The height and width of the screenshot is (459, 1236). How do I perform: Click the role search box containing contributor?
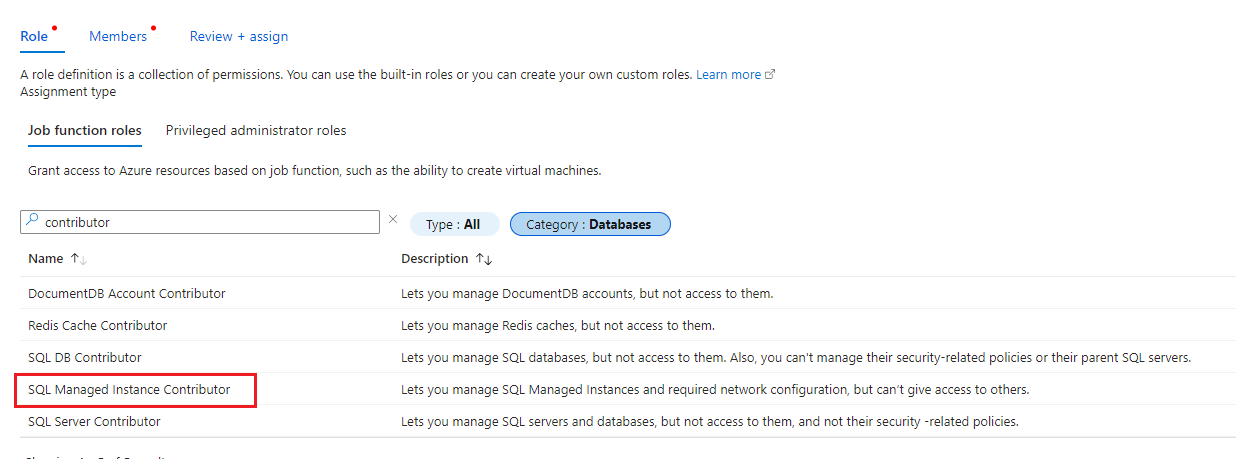[200, 222]
